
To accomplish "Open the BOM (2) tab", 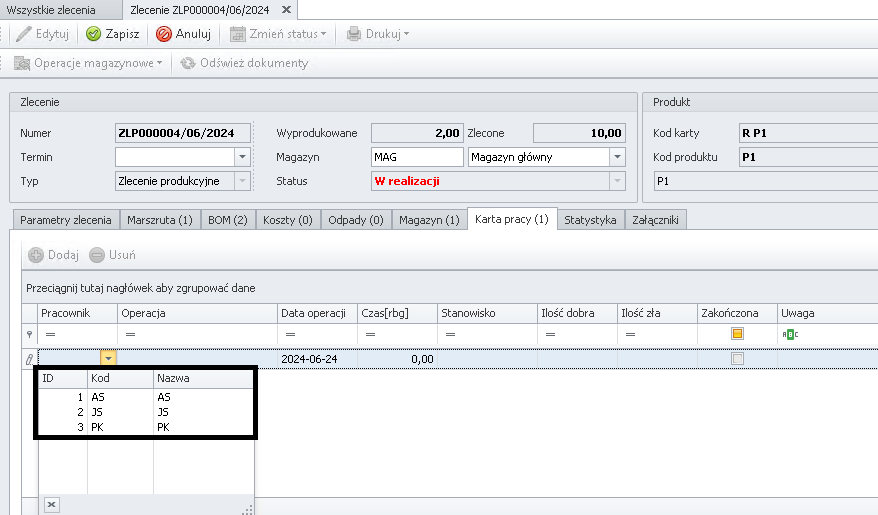I will pos(227,220).
